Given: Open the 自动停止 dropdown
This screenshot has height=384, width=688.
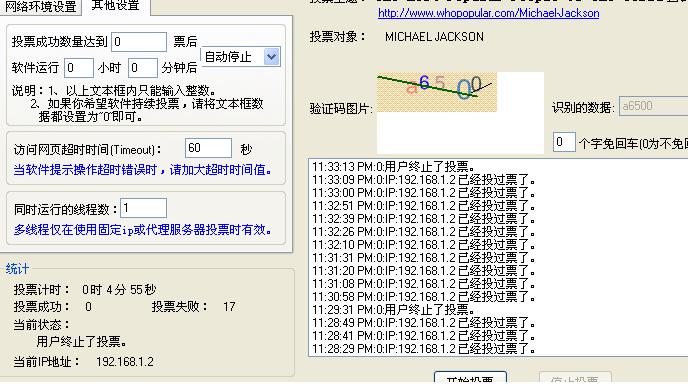Looking at the screenshot, I should [240, 57].
